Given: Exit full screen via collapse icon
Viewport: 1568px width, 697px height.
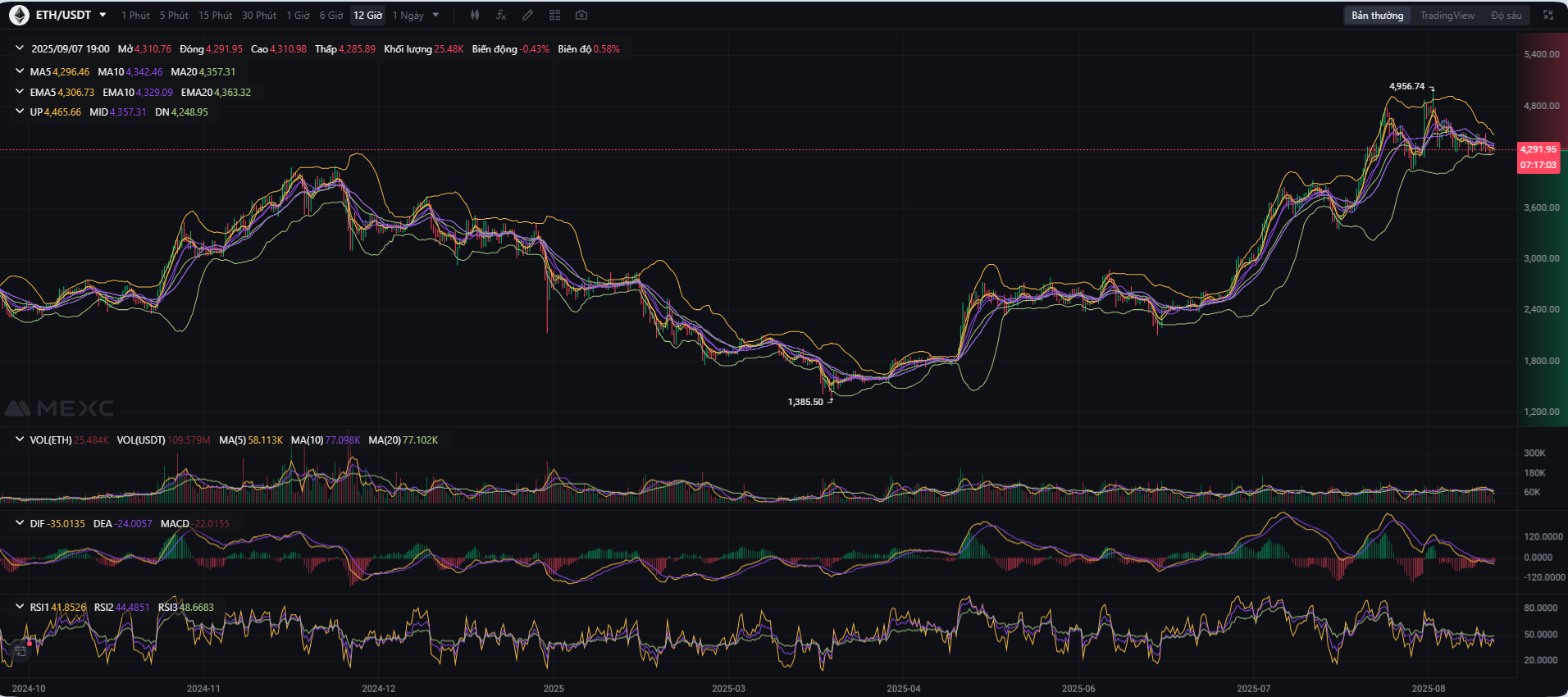Looking at the screenshot, I should point(1548,15).
